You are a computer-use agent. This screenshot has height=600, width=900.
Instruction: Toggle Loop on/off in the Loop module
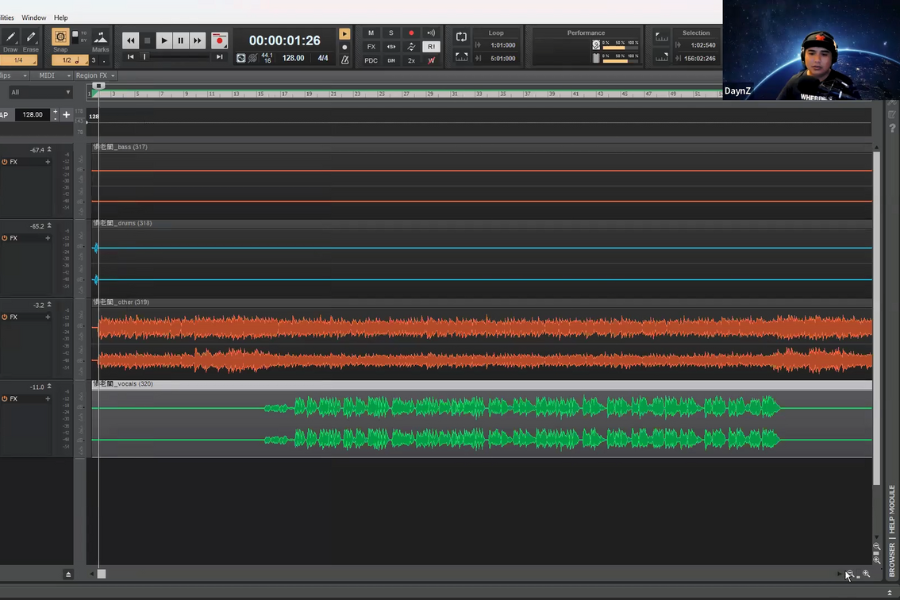pos(461,37)
